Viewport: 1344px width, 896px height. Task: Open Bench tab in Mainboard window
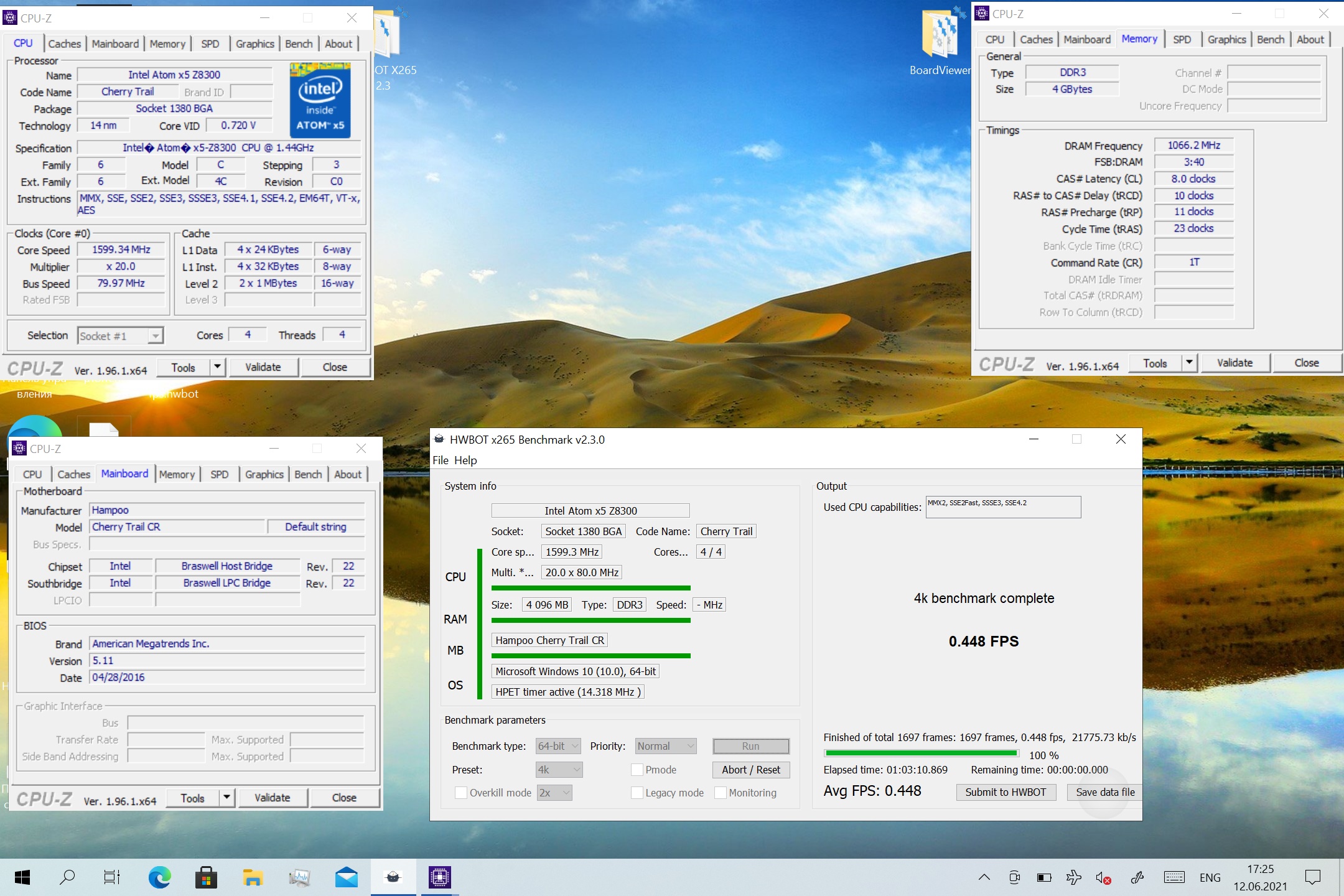click(x=308, y=474)
